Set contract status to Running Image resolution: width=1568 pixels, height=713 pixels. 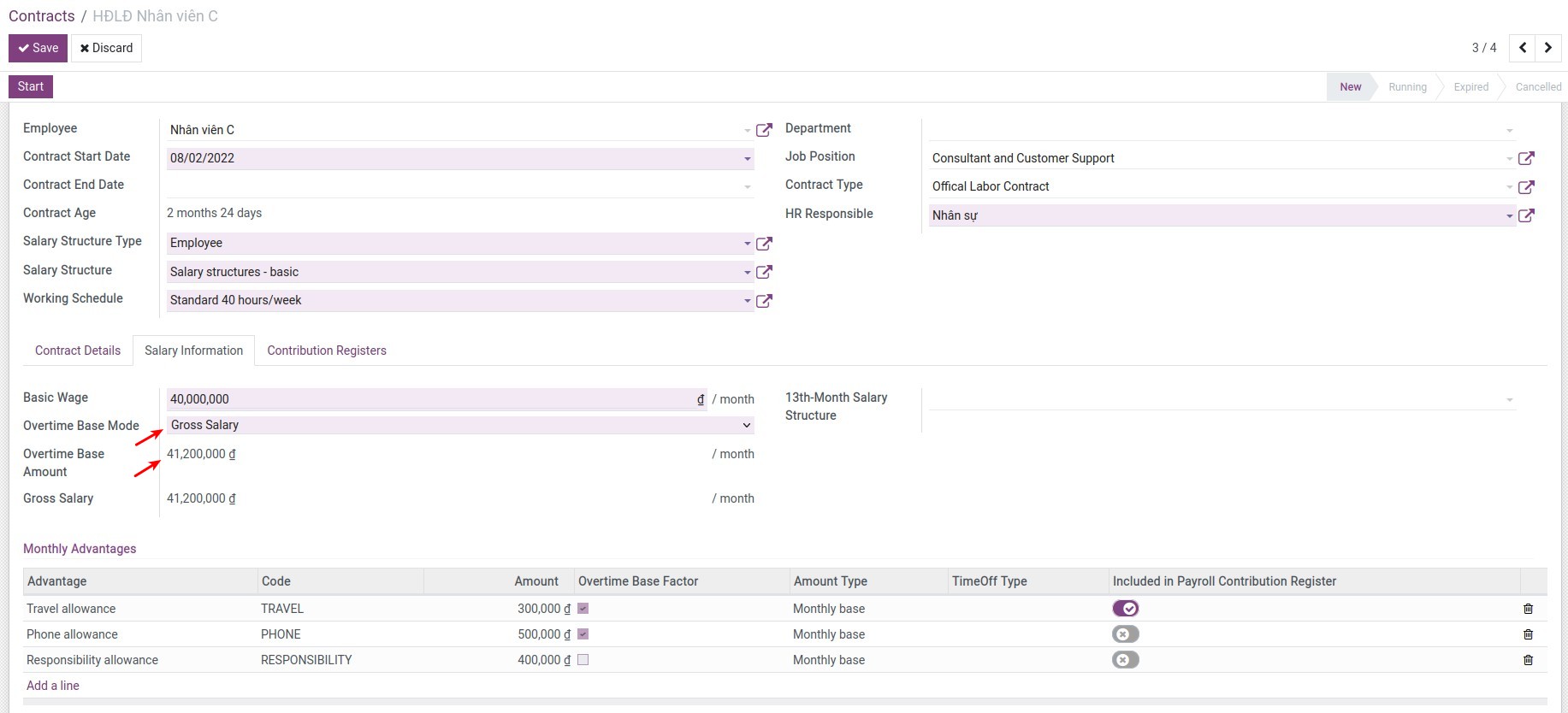[x=1406, y=87]
